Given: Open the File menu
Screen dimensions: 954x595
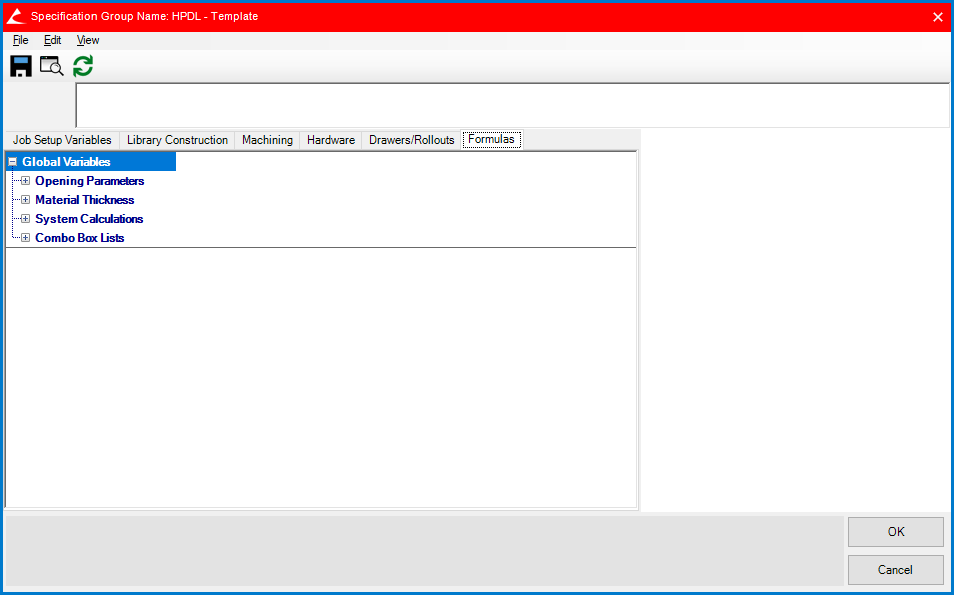Looking at the screenshot, I should tap(20, 40).
